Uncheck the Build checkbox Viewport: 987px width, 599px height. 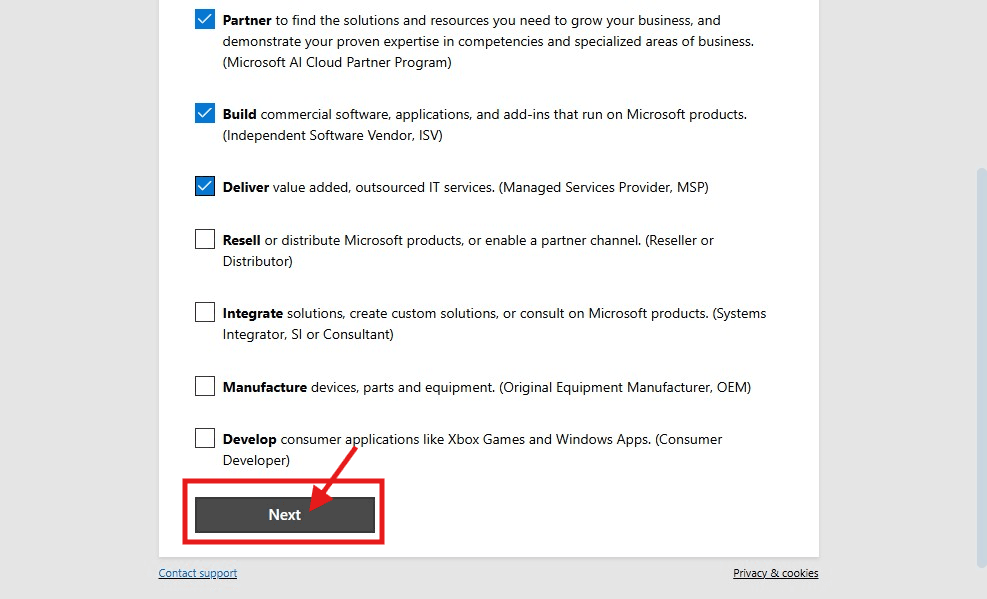205,113
